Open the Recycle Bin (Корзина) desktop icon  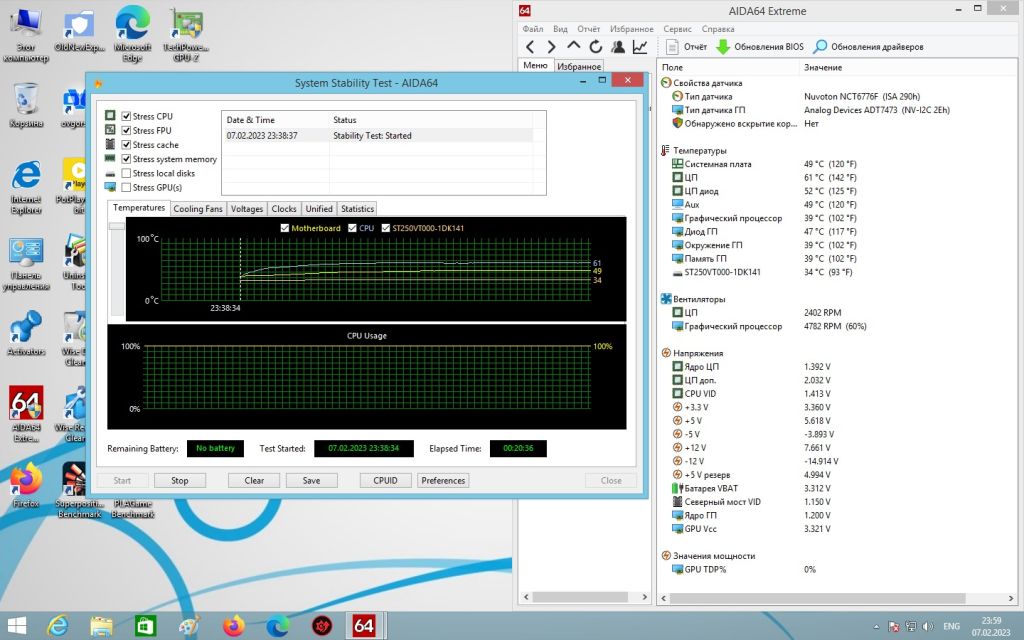(26, 105)
